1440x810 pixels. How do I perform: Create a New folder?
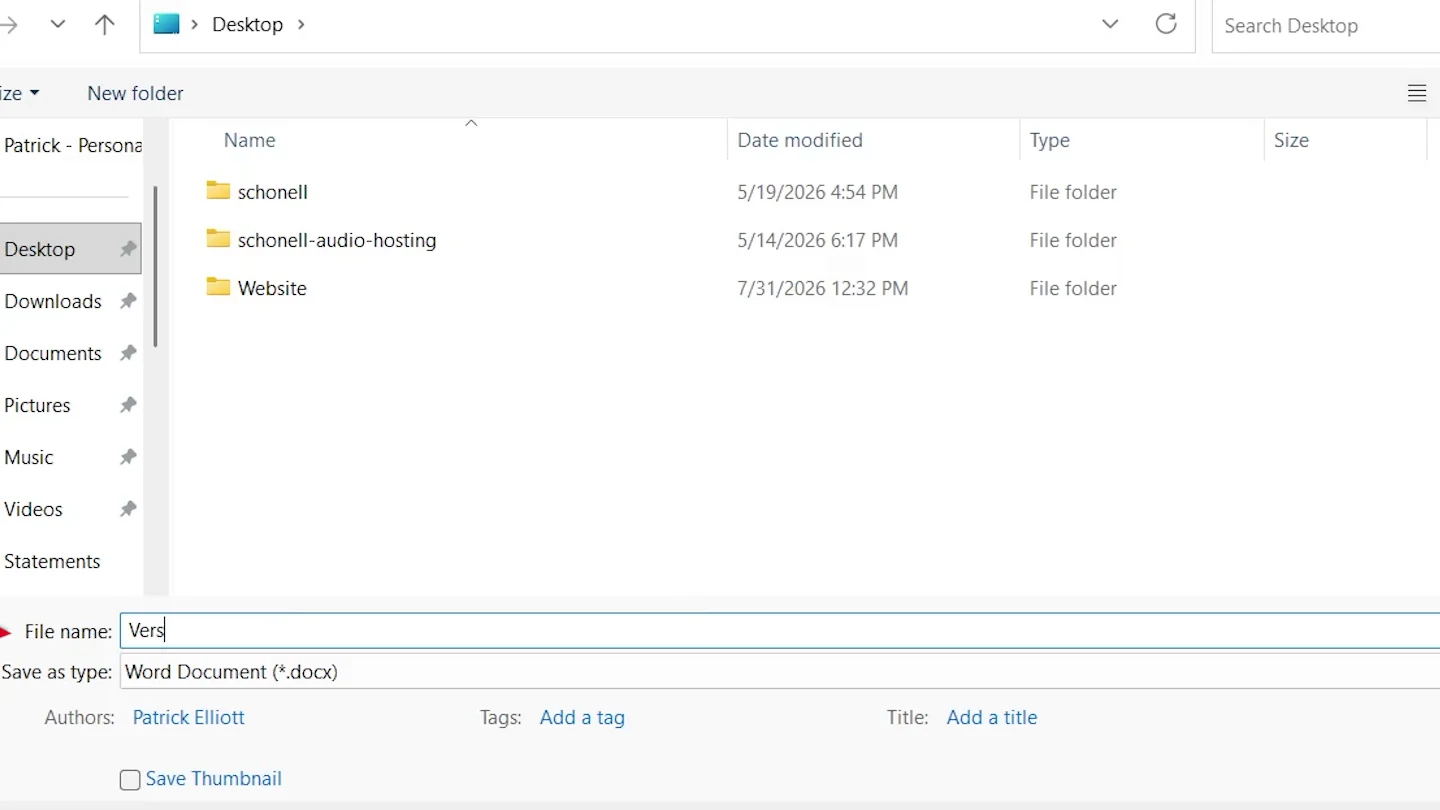(x=135, y=93)
